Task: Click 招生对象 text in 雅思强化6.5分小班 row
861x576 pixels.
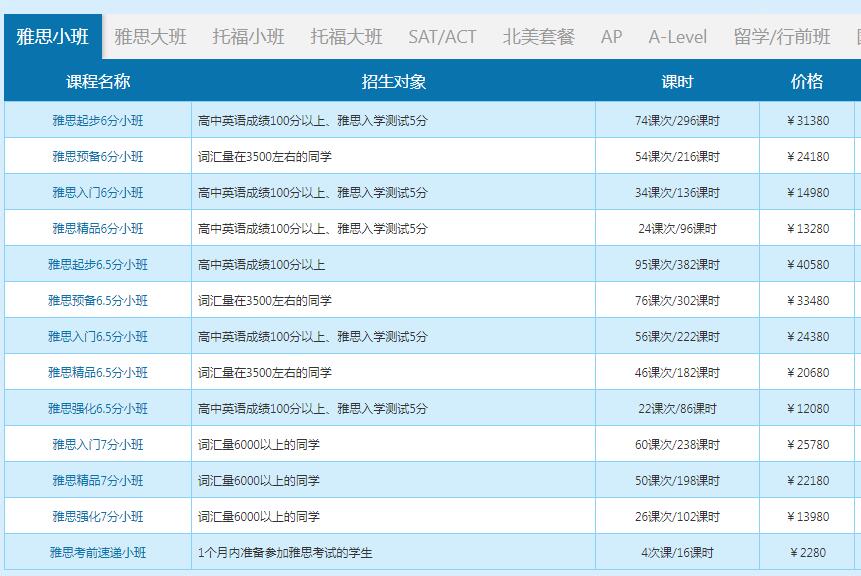Action: pos(312,408)
